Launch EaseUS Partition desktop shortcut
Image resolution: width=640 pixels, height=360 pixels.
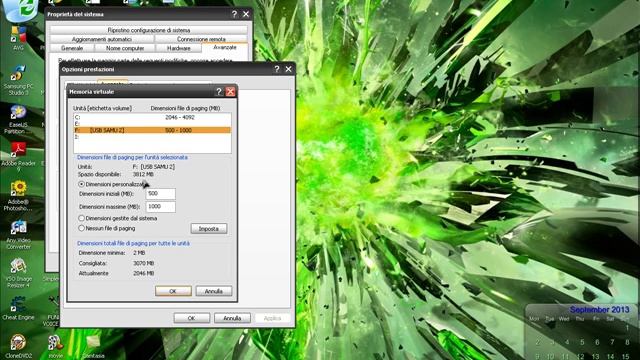click(18, 119)
